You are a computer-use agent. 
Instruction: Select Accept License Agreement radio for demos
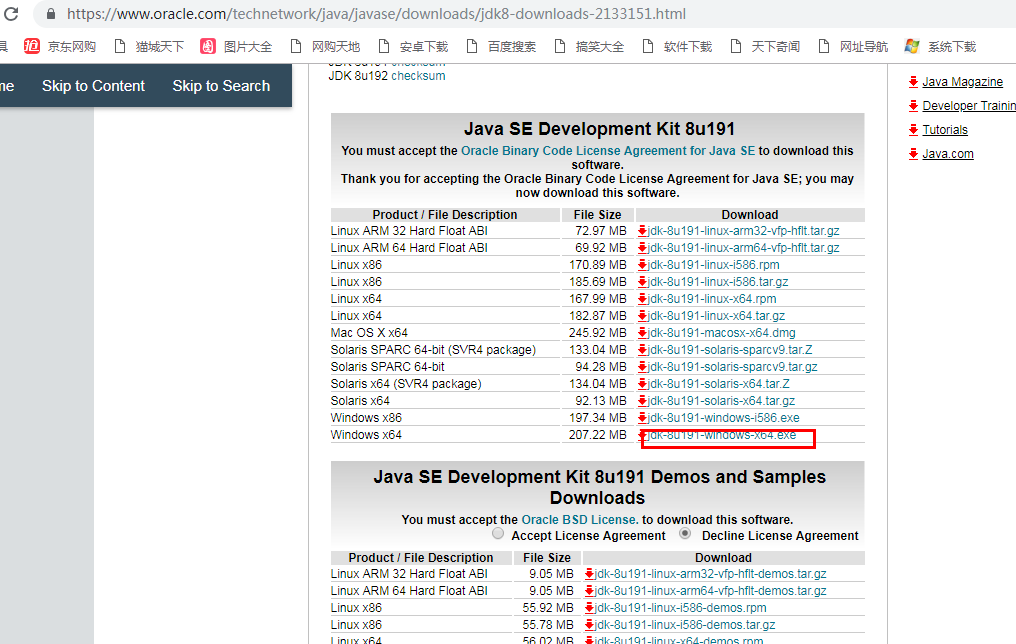pos(498,534)
